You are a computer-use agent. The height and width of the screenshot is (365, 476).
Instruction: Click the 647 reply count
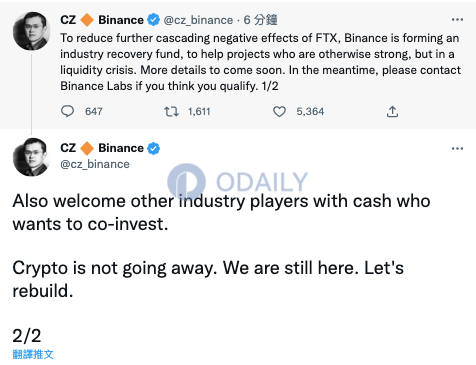tap(94, 111)
